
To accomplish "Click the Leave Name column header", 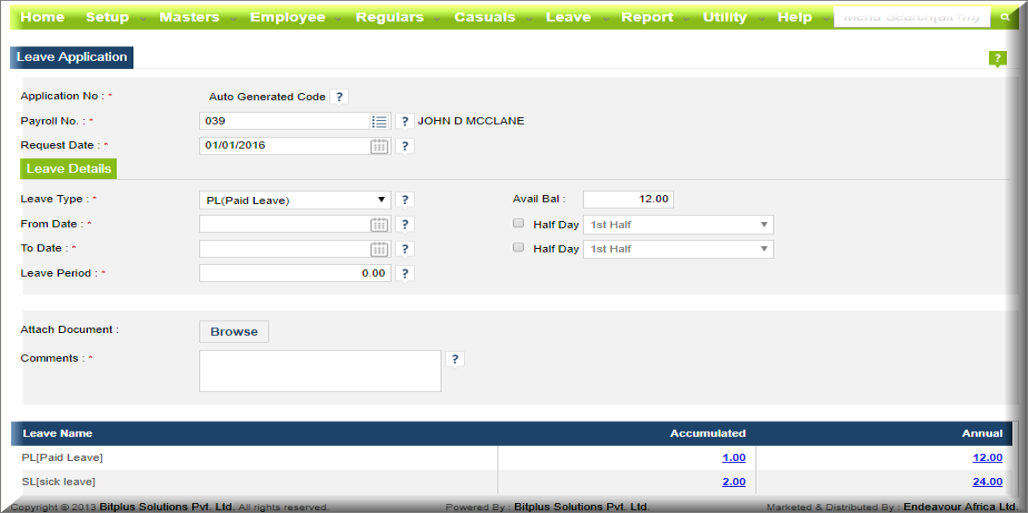I will [58, 434].
